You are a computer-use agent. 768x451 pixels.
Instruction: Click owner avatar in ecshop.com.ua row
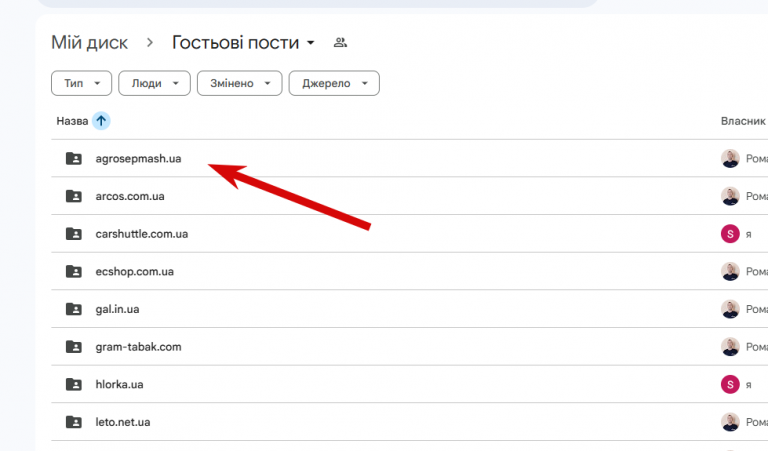click(730, 272)
